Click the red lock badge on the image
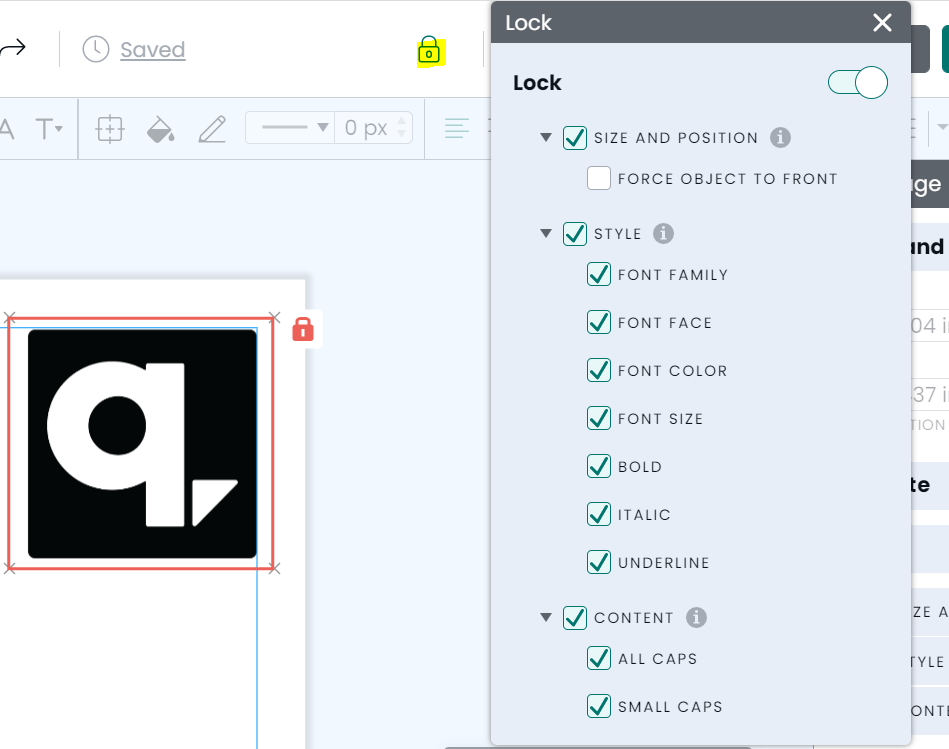 [x=303, y=330]
